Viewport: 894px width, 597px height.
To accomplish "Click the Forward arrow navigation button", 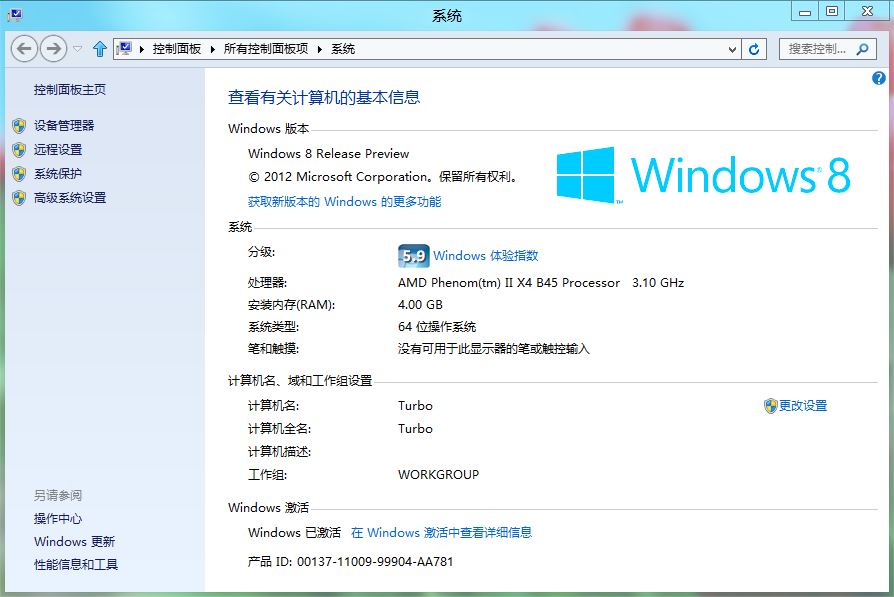I will coord(54,49).
